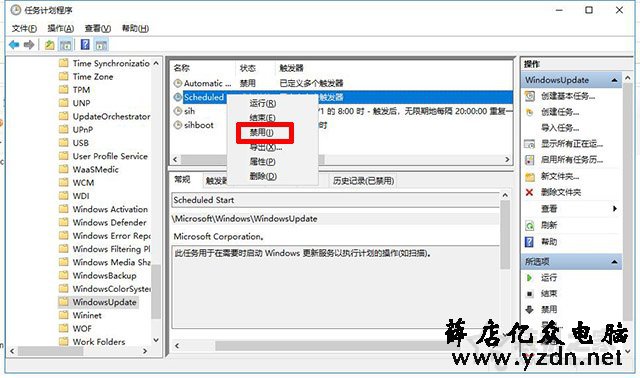Select the Automatic task row
The height and width of the screenshot is (378, 640).
click(342, 83)
